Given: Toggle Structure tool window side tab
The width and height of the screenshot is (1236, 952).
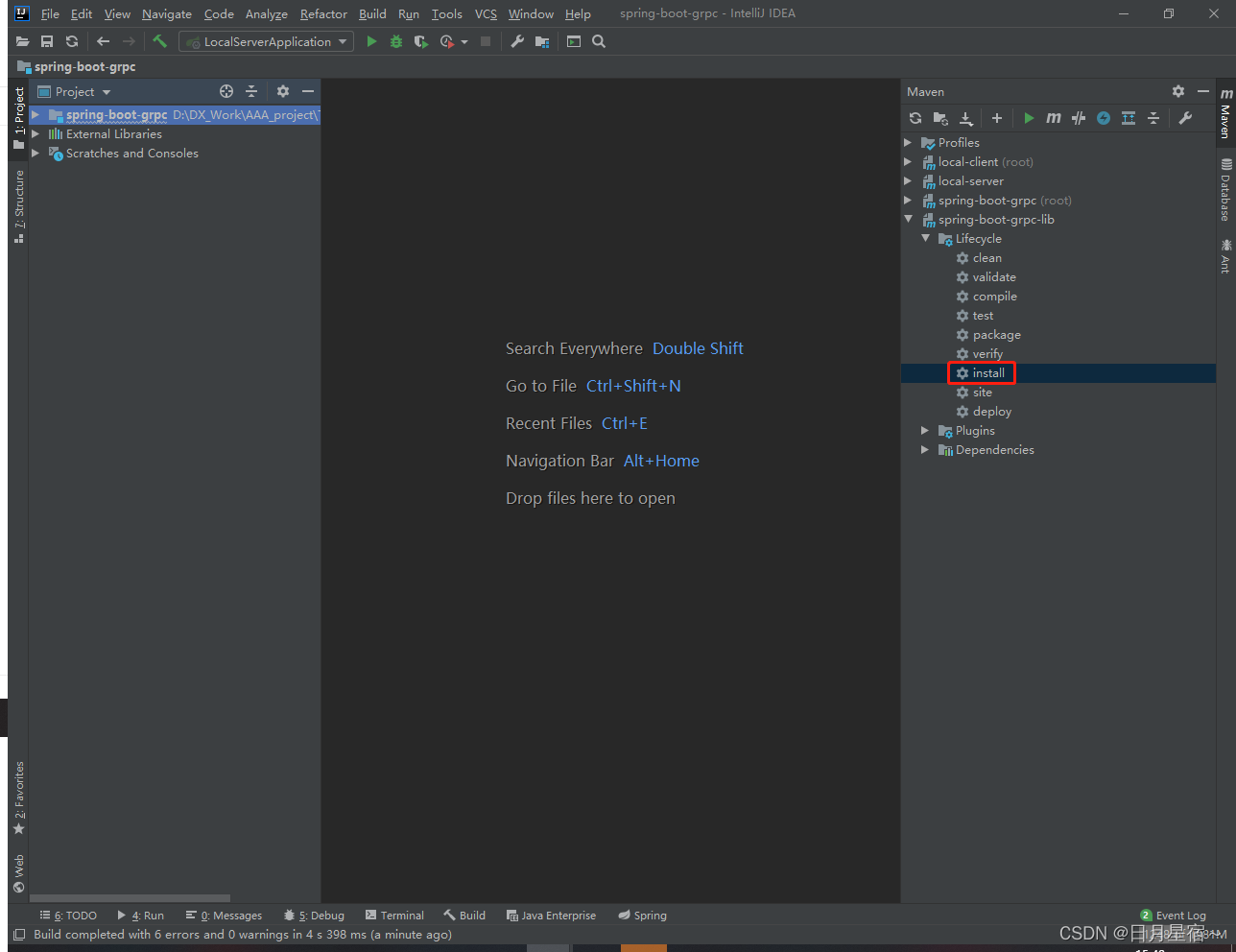Looking at the screenshot, I should click(x=18, y=206).
